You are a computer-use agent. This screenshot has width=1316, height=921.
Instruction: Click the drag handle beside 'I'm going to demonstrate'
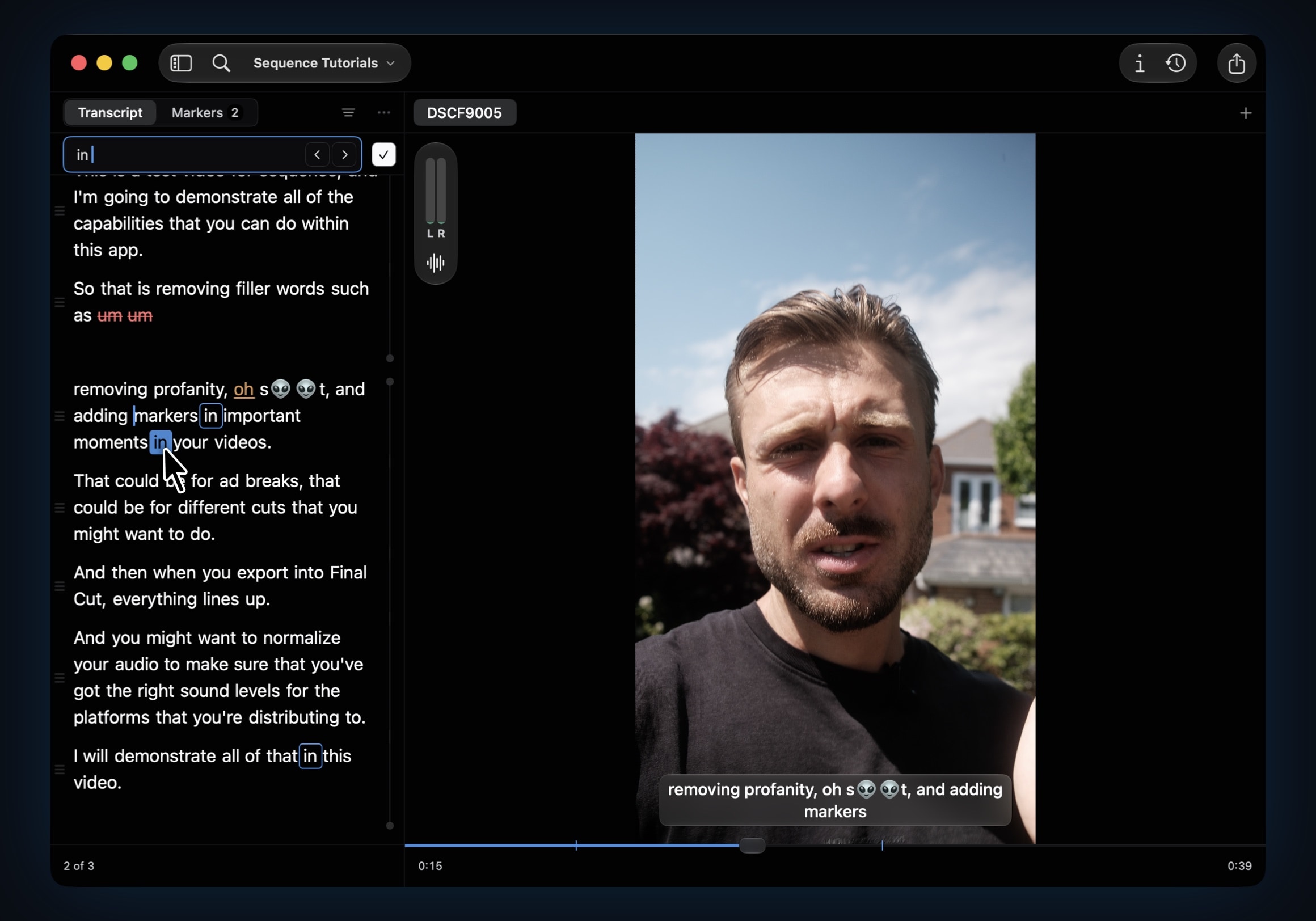(60, 210)
